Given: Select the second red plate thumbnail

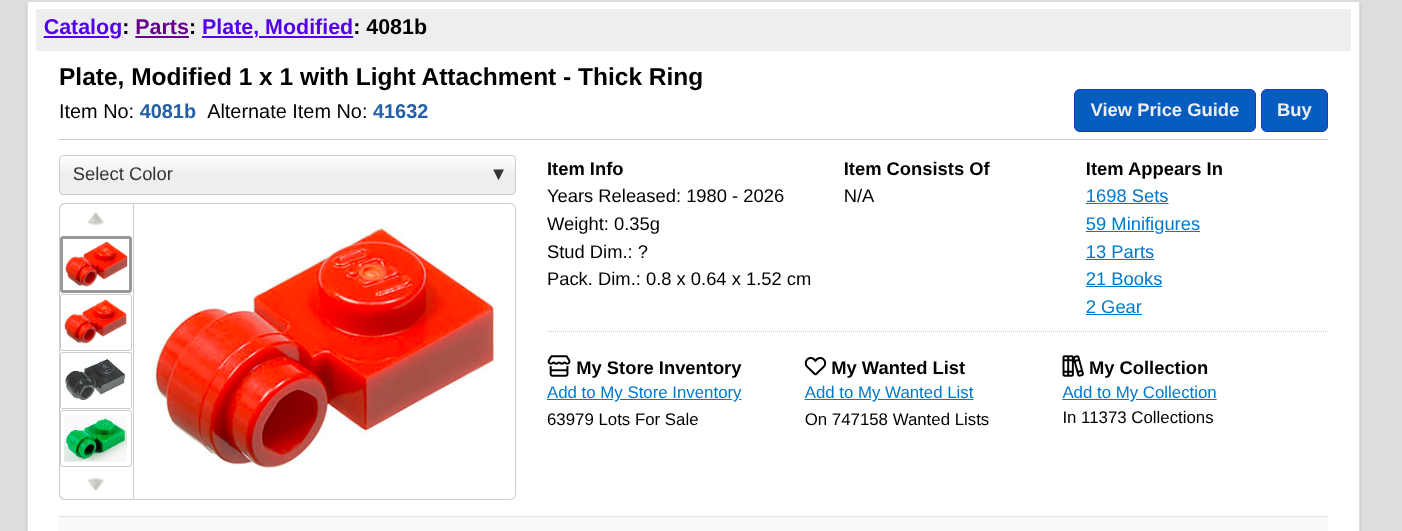Looking at the screenshot, I should click(96, 322).
